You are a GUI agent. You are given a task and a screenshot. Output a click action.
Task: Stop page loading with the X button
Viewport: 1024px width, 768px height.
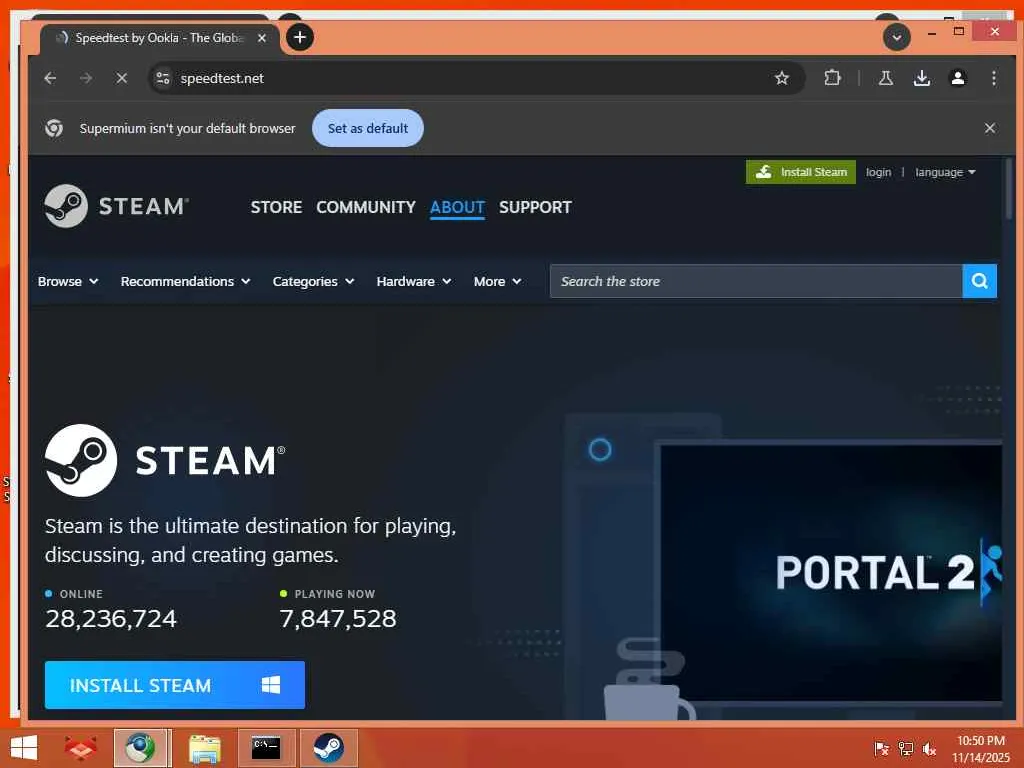[121, 78]
